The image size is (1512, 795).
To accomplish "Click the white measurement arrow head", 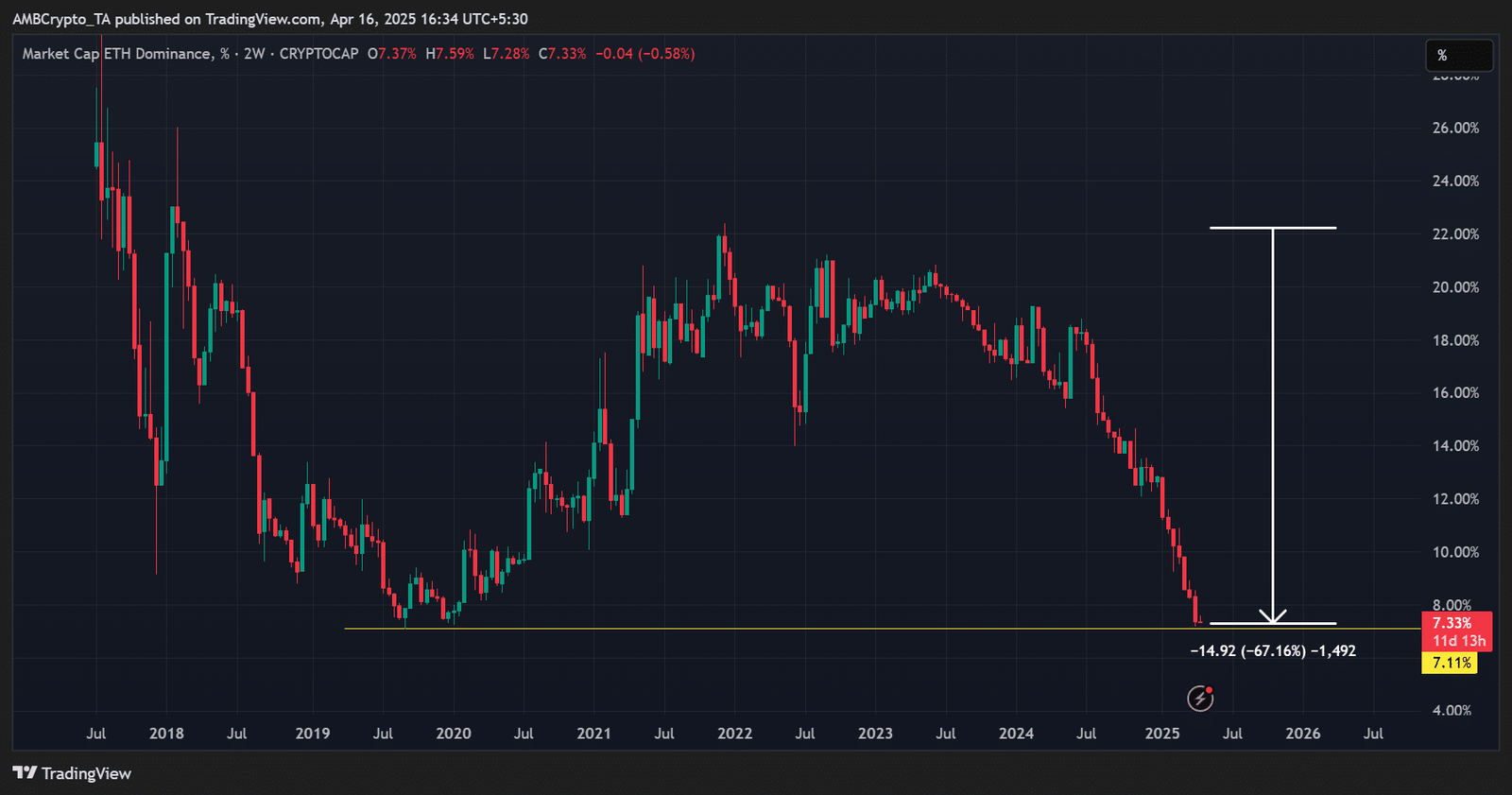I will 1273,615.
